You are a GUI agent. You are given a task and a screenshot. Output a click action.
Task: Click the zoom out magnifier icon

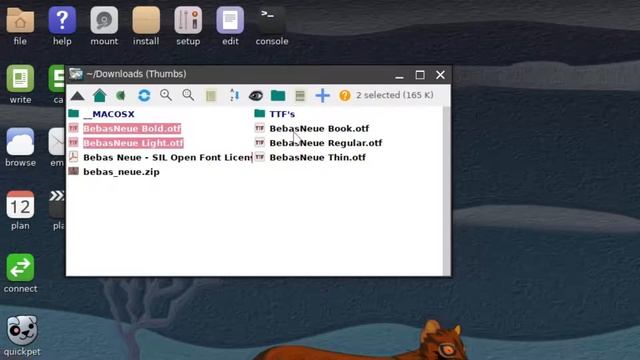pyautogui.click(x=188, y=95)
